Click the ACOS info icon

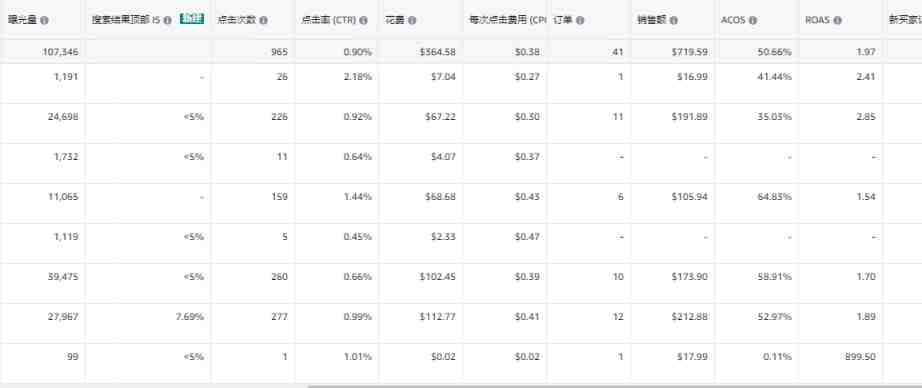coord(753,21)
